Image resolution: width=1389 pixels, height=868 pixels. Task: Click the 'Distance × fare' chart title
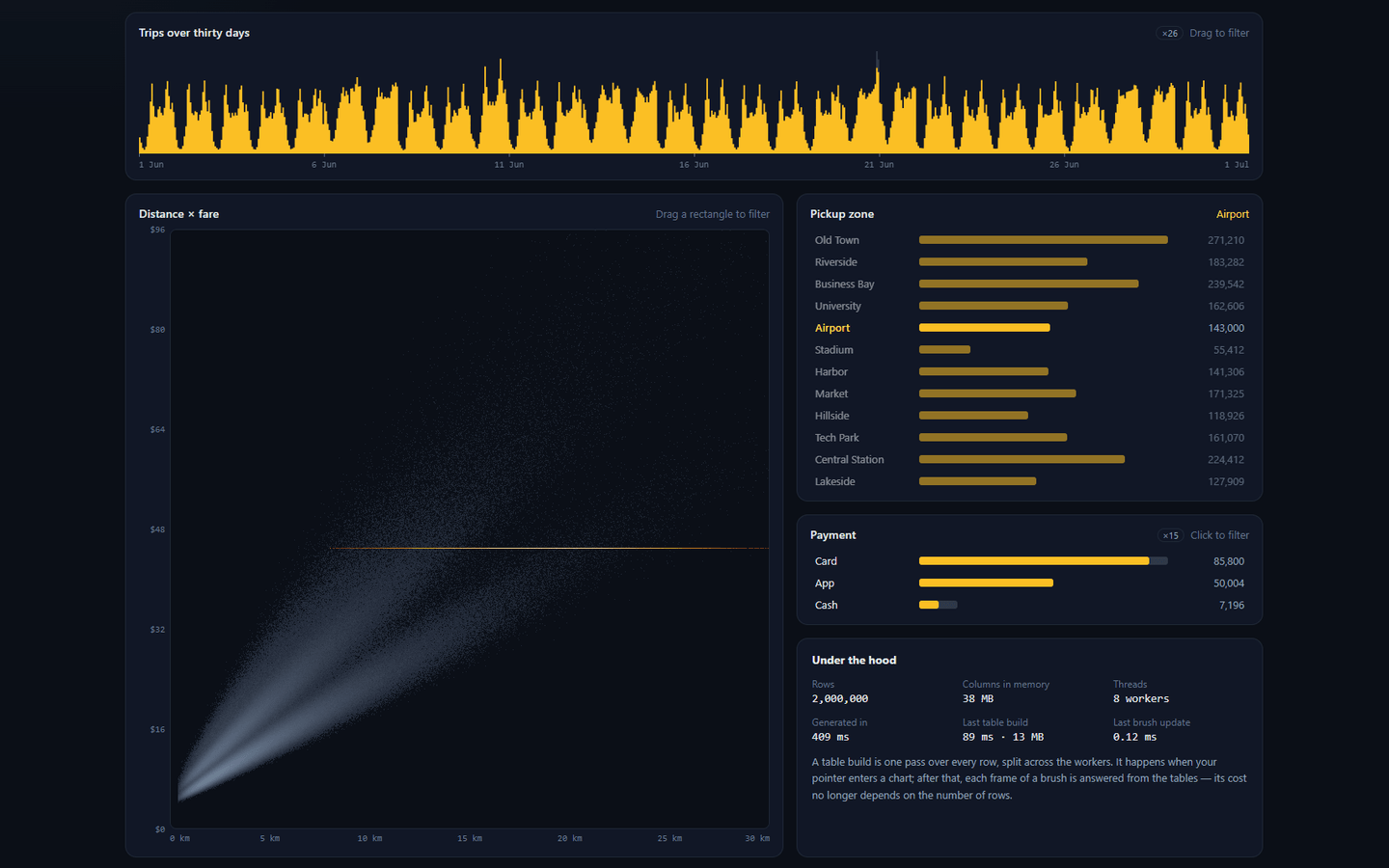click(x=178, y=214)
